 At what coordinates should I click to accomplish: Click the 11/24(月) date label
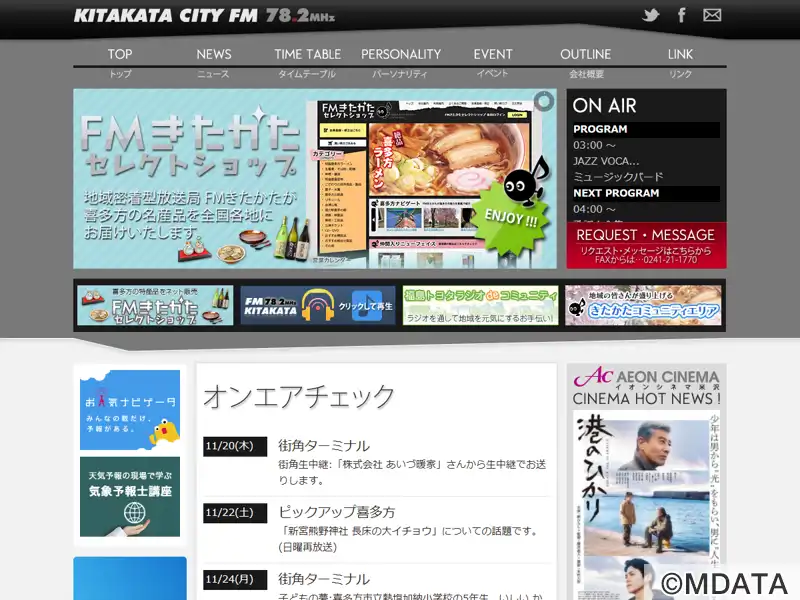coord(235,580)
